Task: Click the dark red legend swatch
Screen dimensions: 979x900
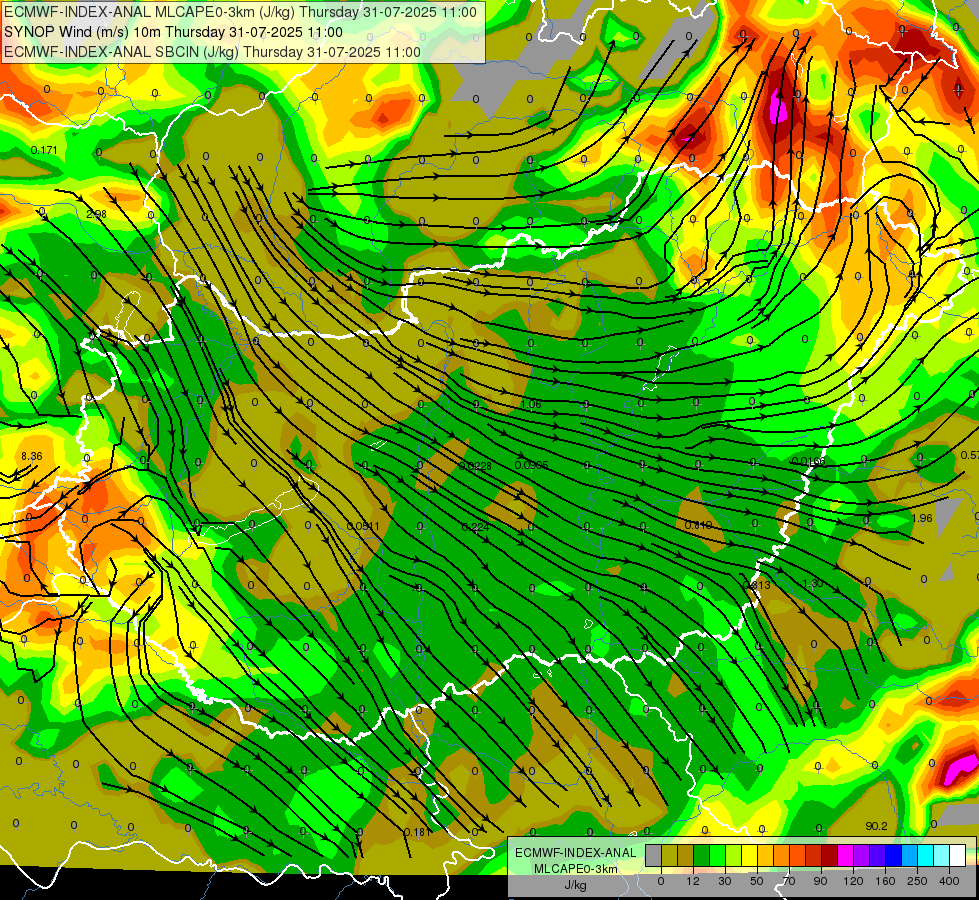Action: pos(830,855)
